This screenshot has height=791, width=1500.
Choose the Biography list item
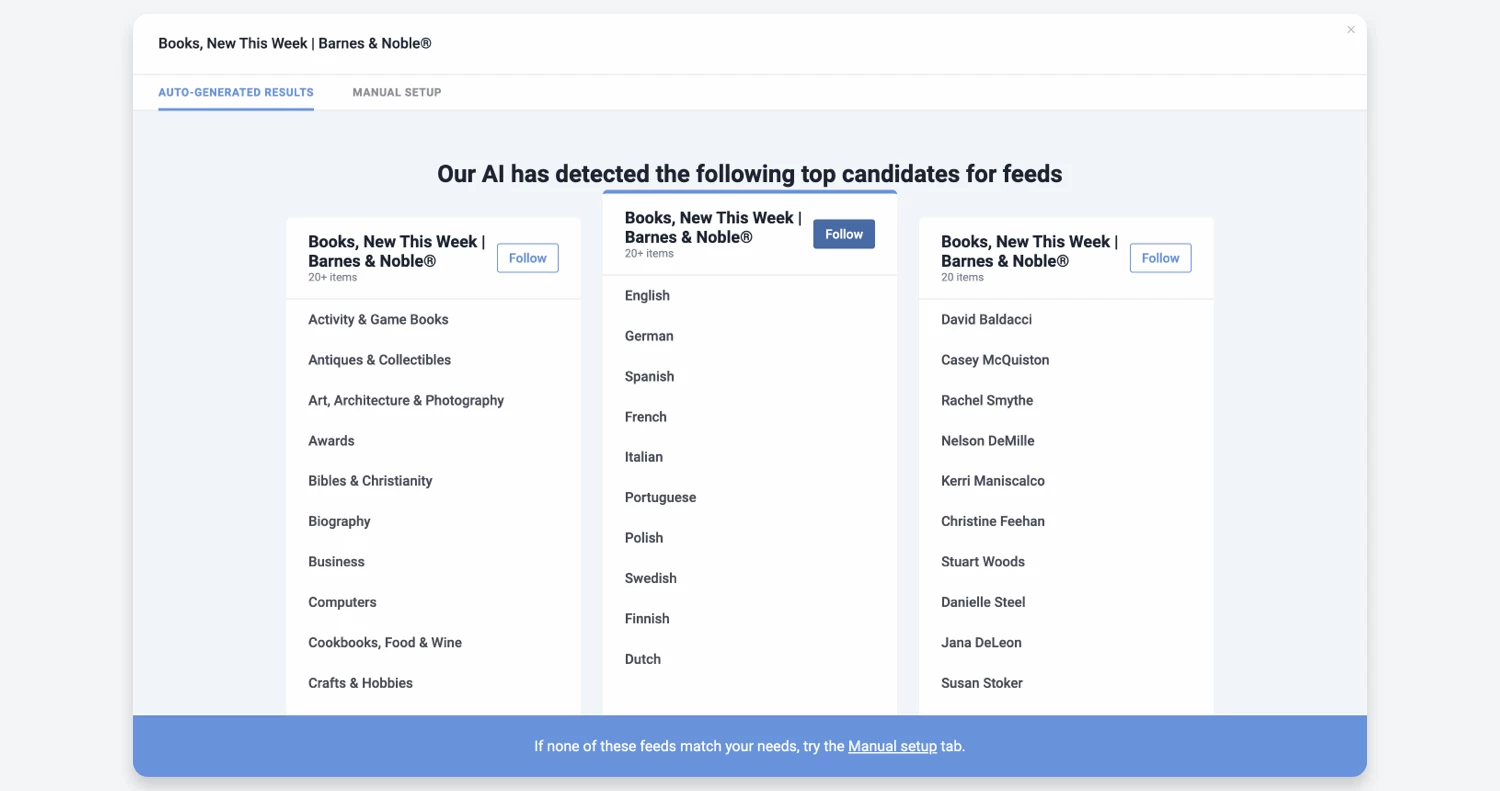point(339,521)
